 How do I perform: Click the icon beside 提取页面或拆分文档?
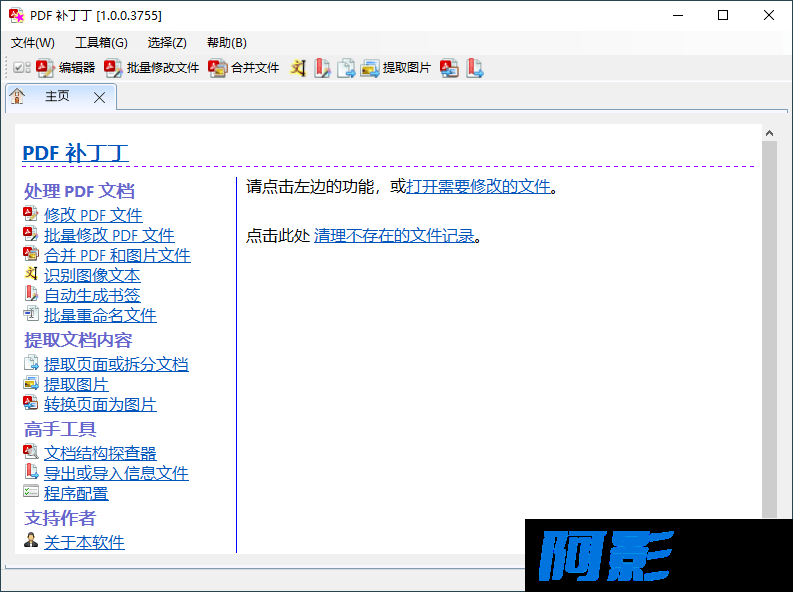pos(31,362)
